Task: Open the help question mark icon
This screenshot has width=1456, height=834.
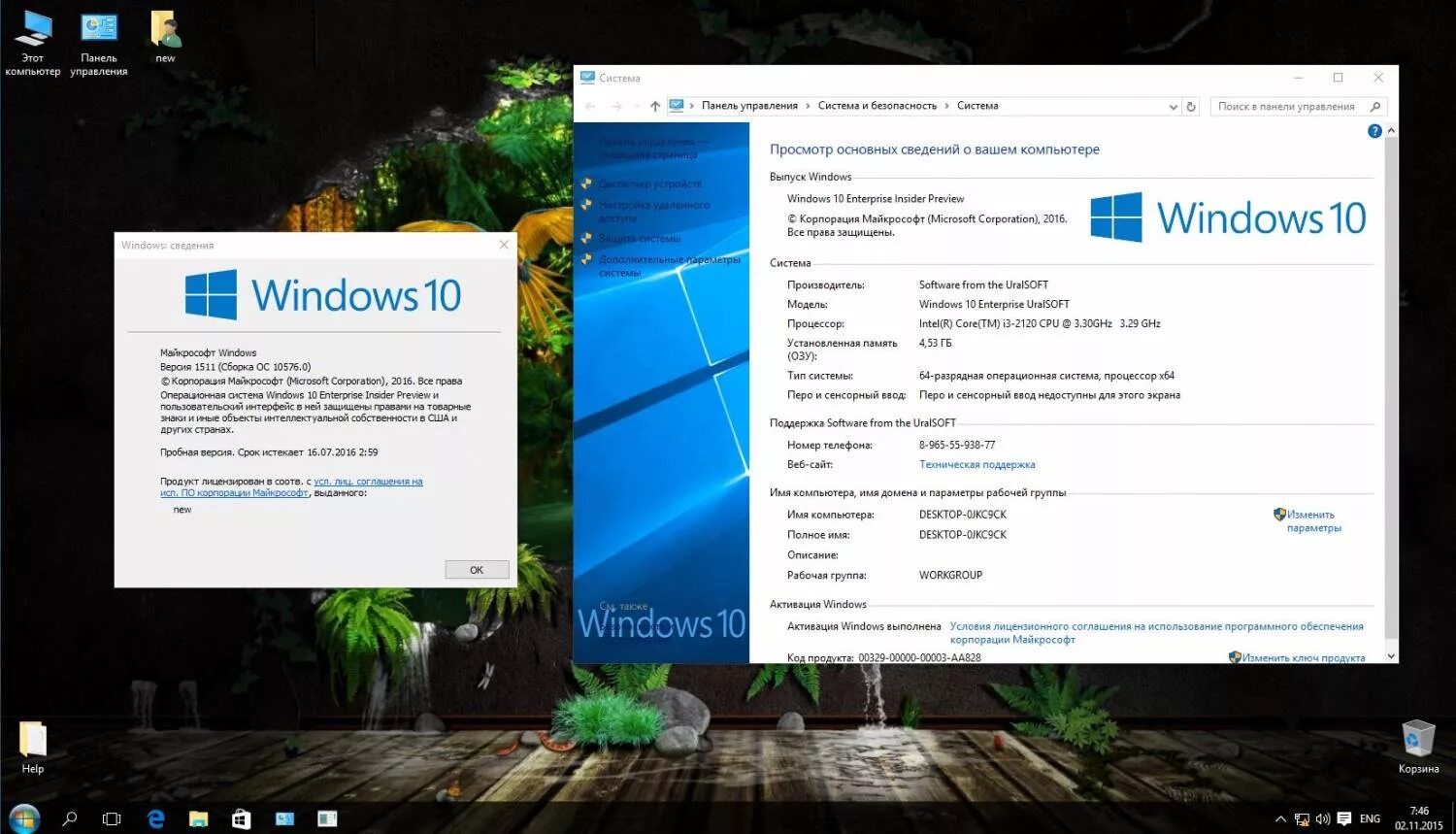Action: pyautogui.click(x=1373, y=130)
